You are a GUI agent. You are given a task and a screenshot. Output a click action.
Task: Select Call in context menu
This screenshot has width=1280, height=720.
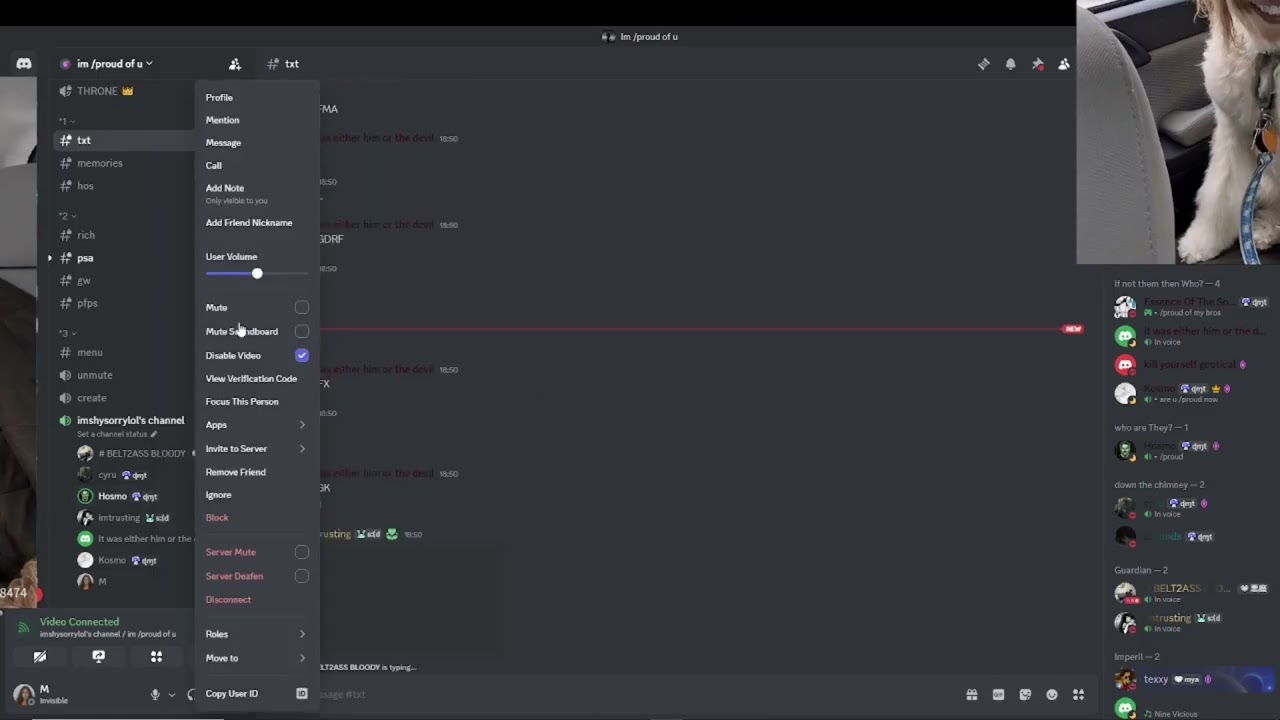(213, 166)
